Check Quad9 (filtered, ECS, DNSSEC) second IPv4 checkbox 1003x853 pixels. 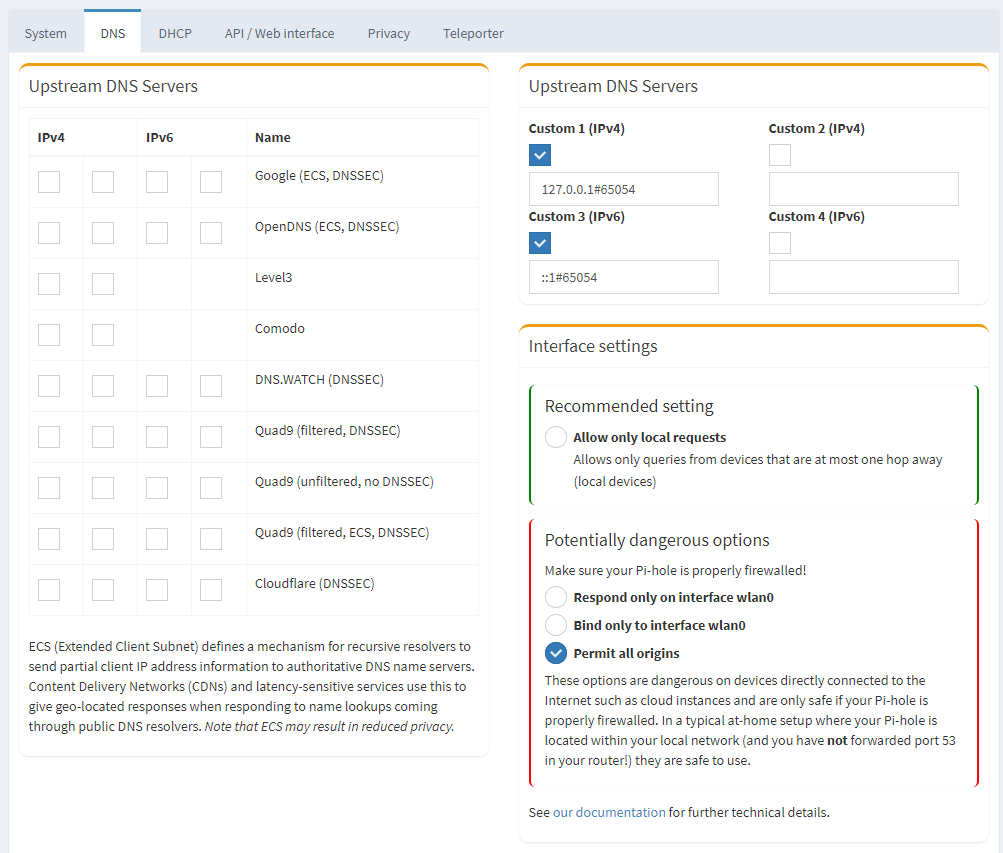click(x=103, y=539)
